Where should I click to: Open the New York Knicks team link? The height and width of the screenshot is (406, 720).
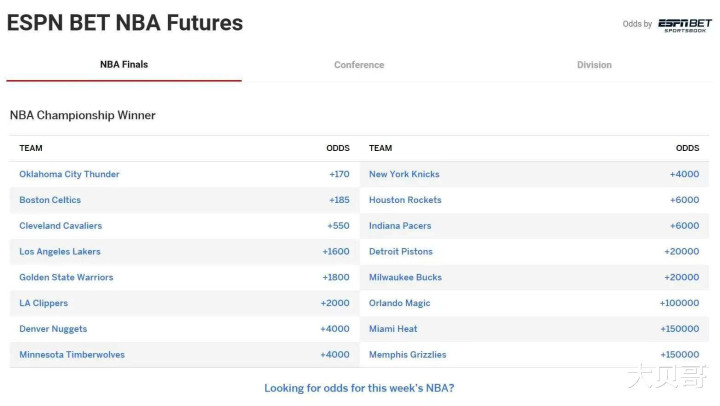pos(404,174)
